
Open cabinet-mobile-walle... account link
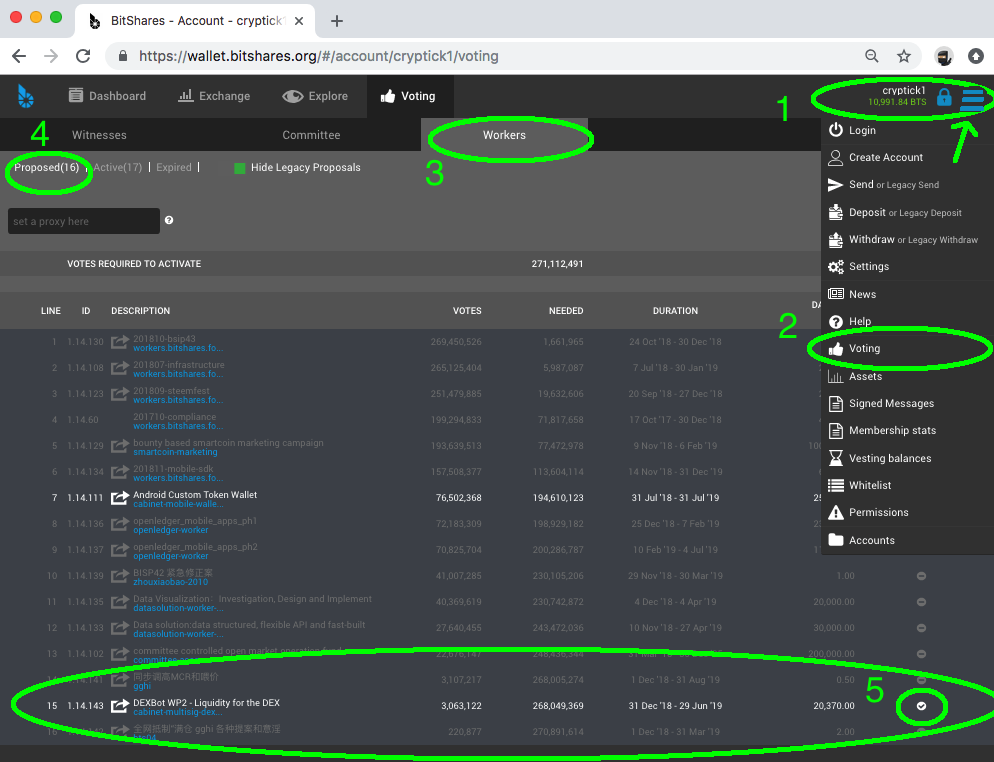pyautogui.click(x=178, y=504)
